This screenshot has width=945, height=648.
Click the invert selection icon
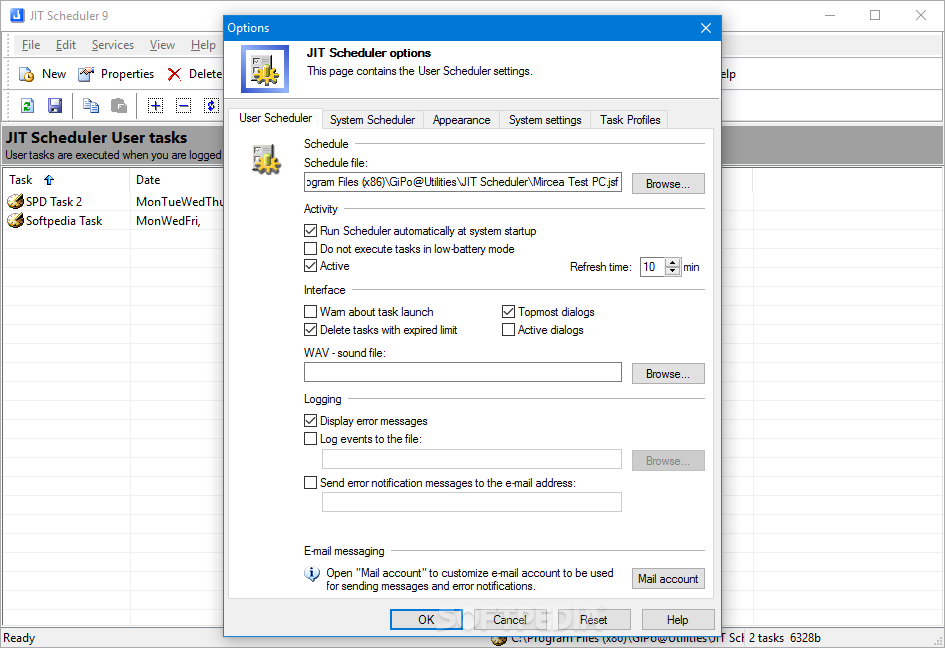211,106
